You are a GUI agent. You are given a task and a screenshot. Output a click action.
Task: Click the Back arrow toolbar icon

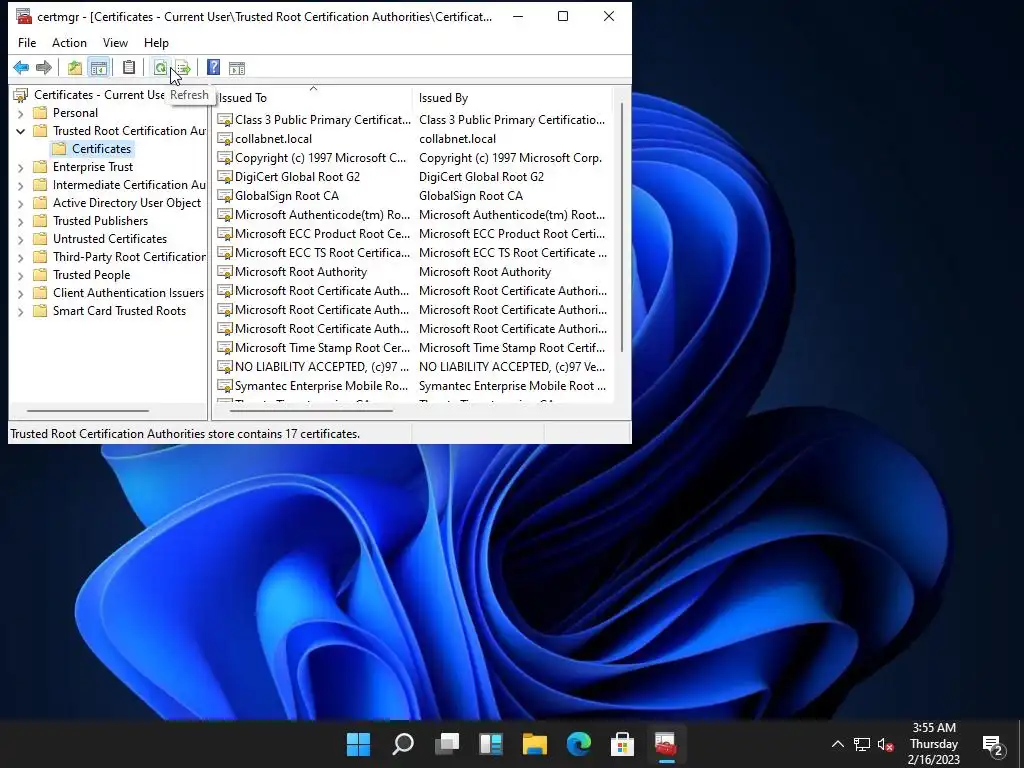pyautogui.click(x=21, y=67)
